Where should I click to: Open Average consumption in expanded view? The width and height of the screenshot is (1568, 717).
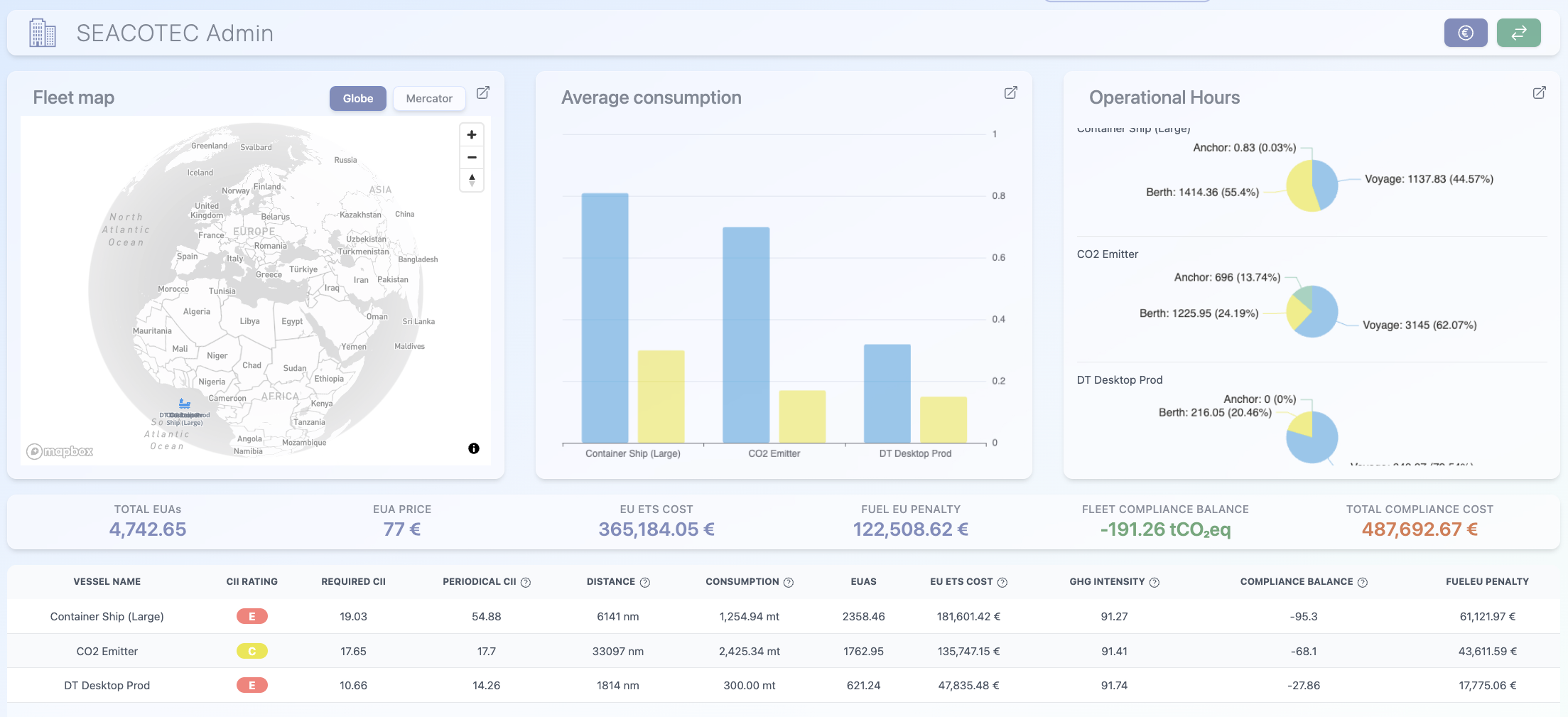(x=1011, y=92)
